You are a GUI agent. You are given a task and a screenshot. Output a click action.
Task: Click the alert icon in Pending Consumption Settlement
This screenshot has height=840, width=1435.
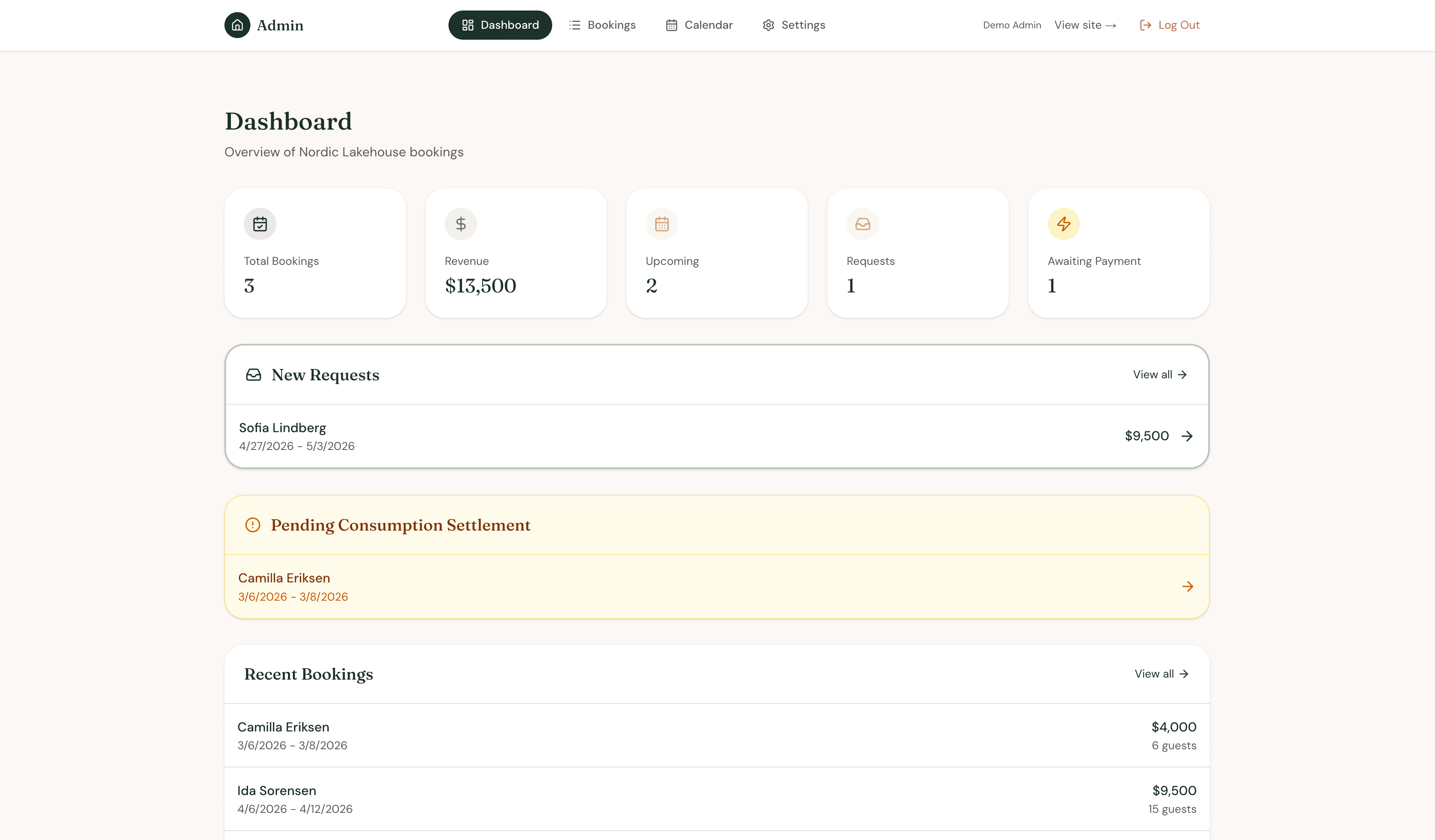[x=253, y=525]
